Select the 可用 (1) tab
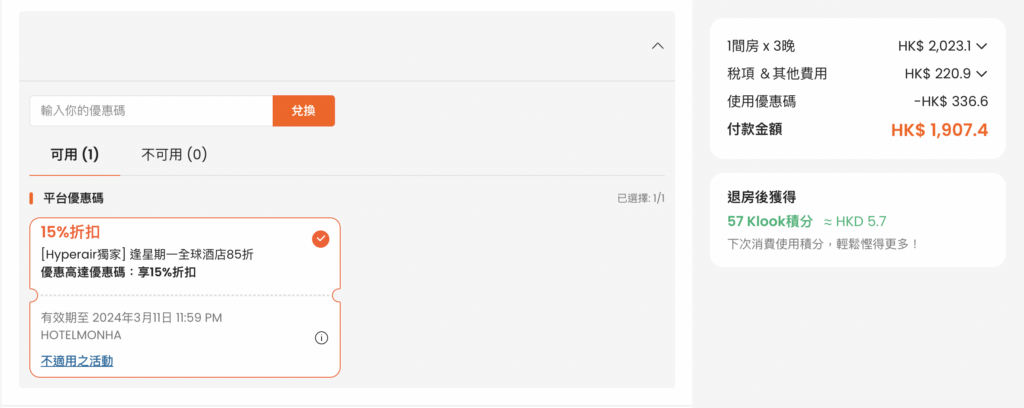 coord(74,155)
